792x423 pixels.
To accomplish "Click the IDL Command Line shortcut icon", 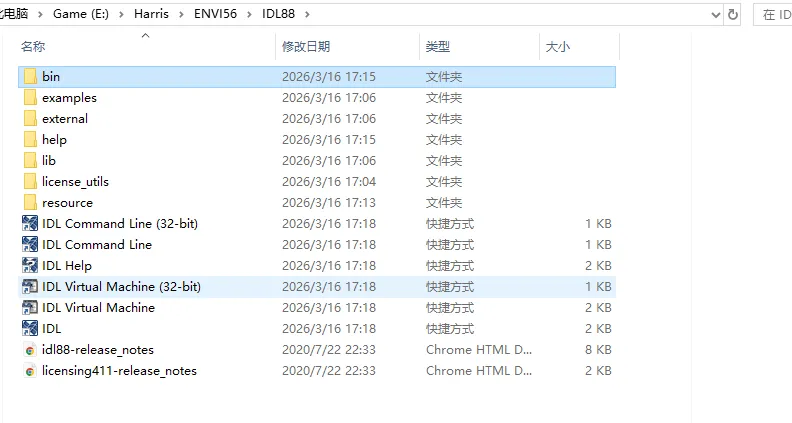I will point(30,245).
